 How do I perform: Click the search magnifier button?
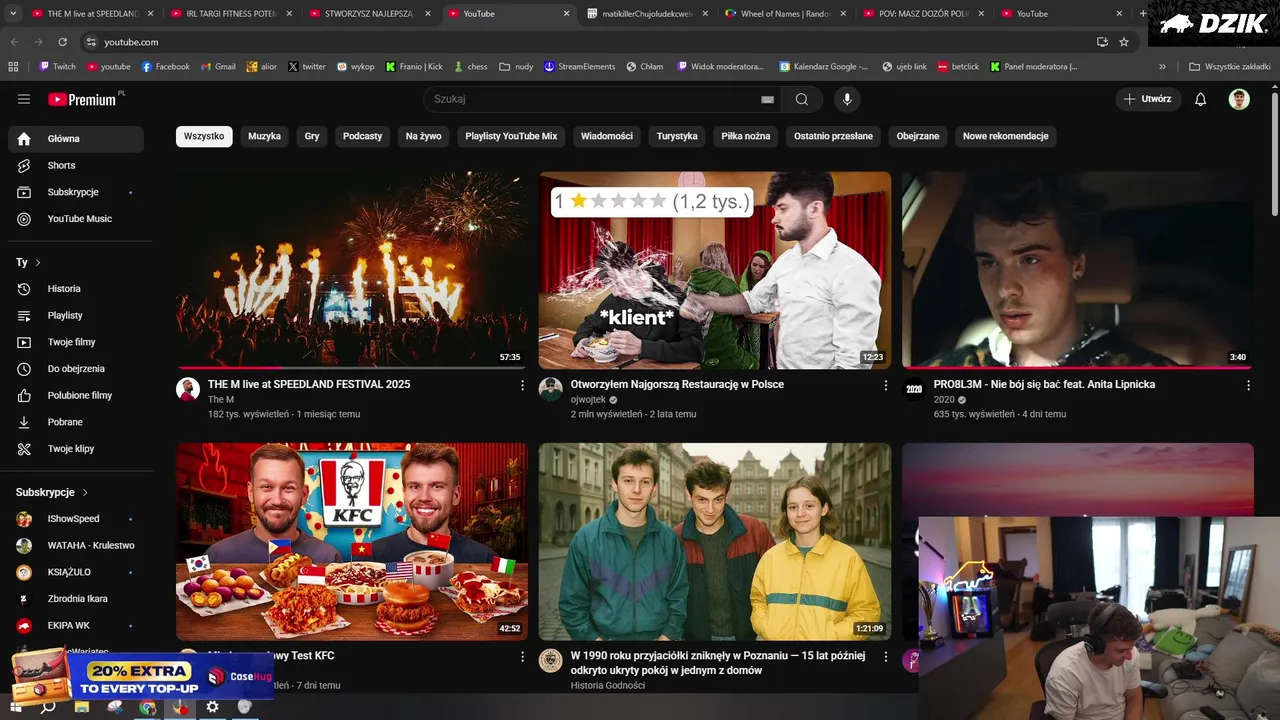point(802,99)
